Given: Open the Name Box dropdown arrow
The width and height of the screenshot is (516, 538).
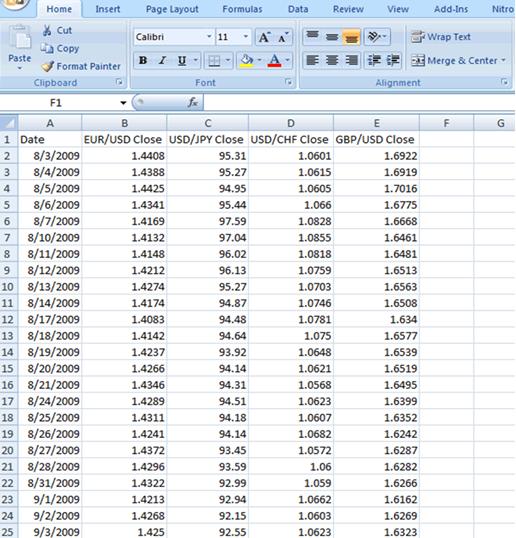Looking at the screenshot, I should [x=123, y=103].
